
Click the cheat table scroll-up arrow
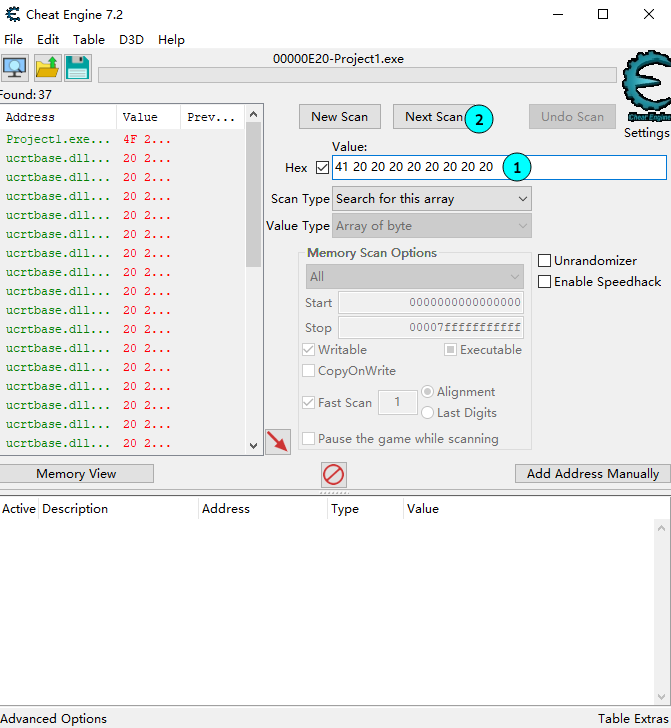[x=662, y=528]
